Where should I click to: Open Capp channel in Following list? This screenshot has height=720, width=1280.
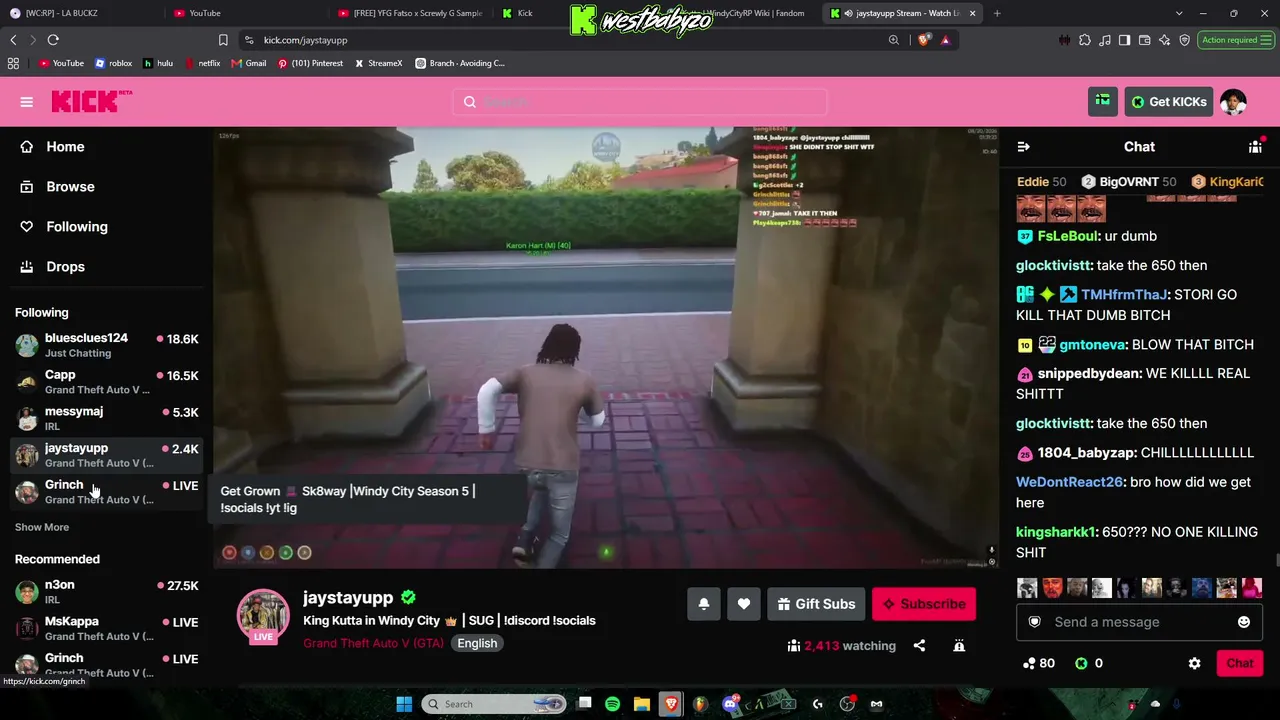106,382
